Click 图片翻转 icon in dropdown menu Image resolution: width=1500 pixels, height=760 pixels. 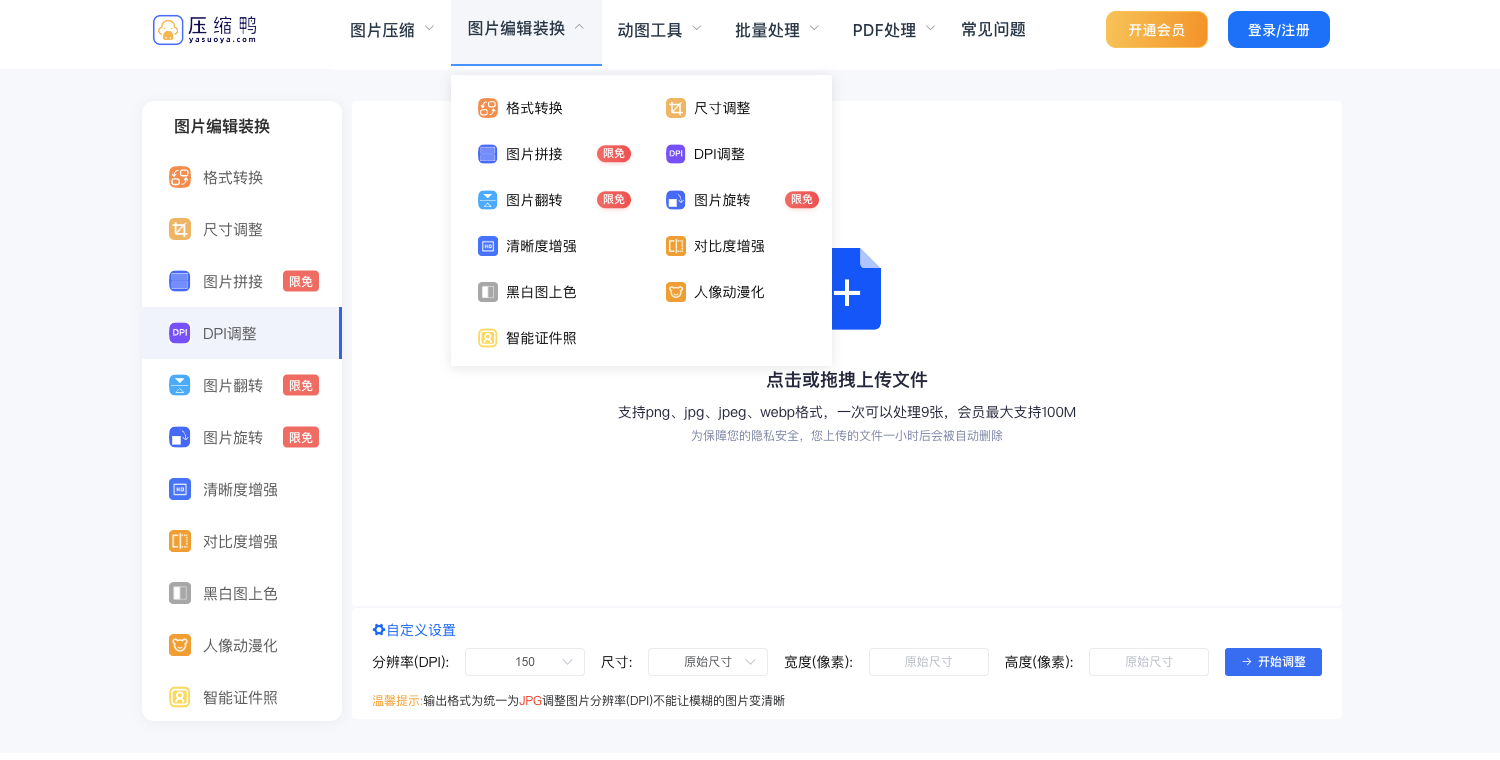click(x=488, y=200)
